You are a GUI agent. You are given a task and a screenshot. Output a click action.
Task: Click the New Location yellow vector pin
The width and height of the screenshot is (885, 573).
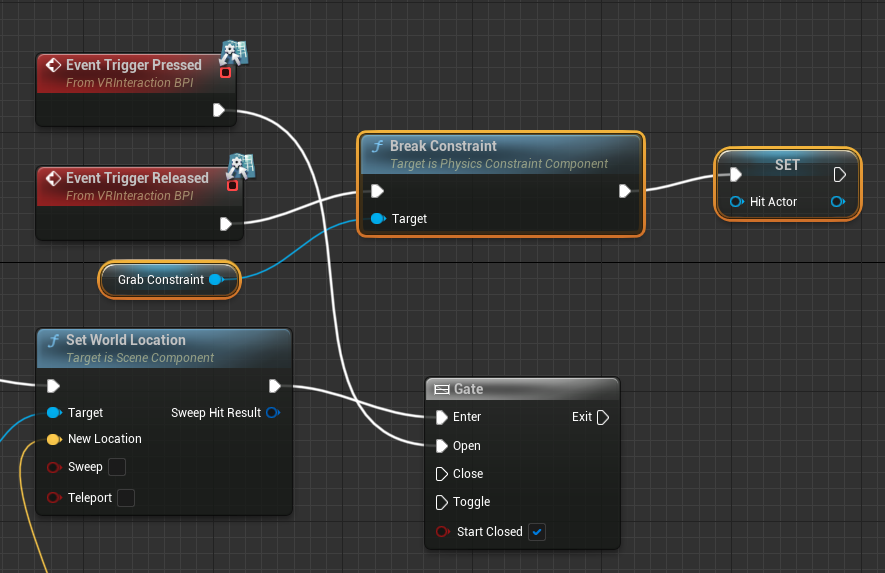coord(54,439)
